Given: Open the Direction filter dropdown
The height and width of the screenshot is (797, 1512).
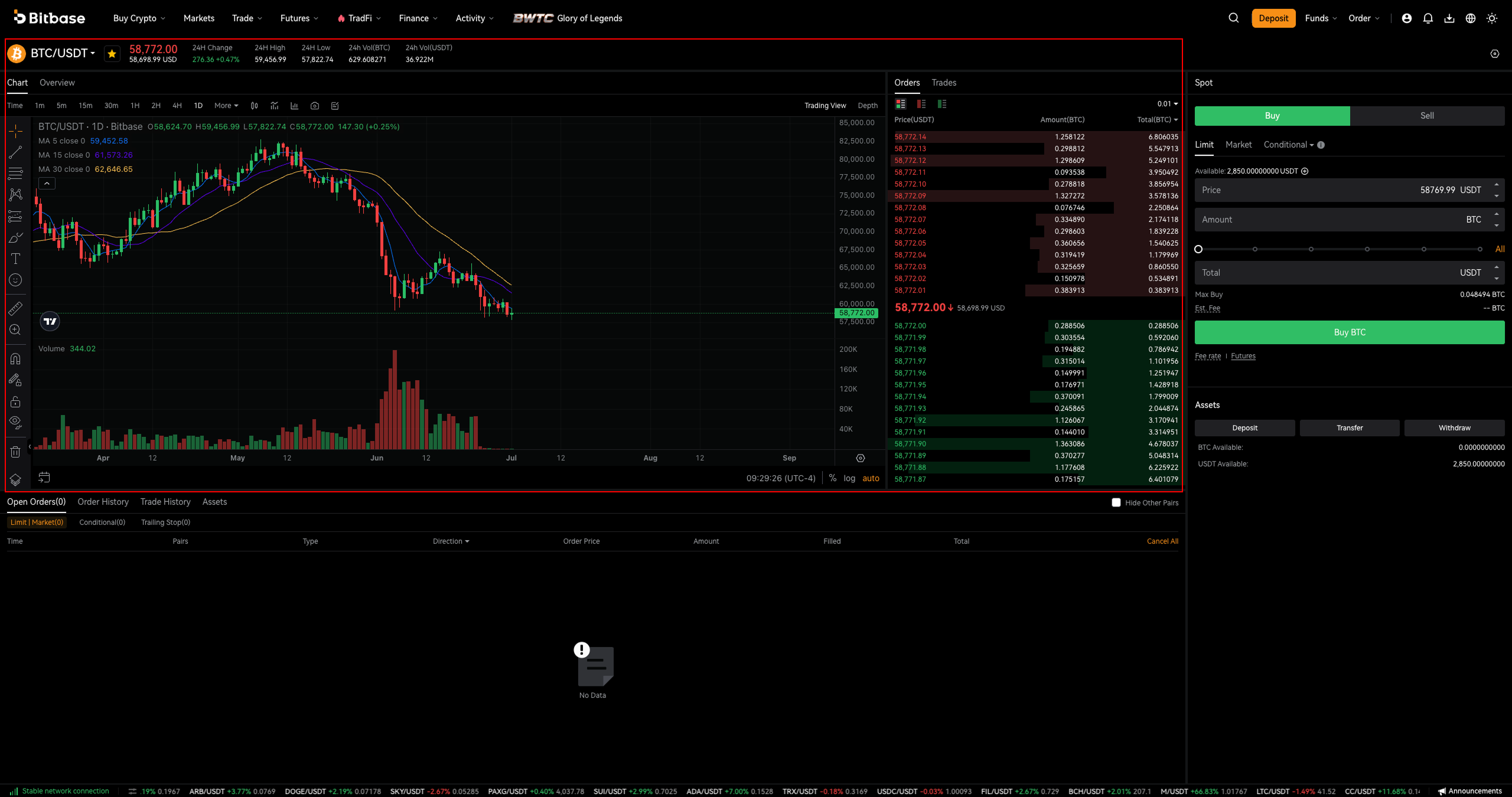Looking at the screenshot, I should click(451, 541).
